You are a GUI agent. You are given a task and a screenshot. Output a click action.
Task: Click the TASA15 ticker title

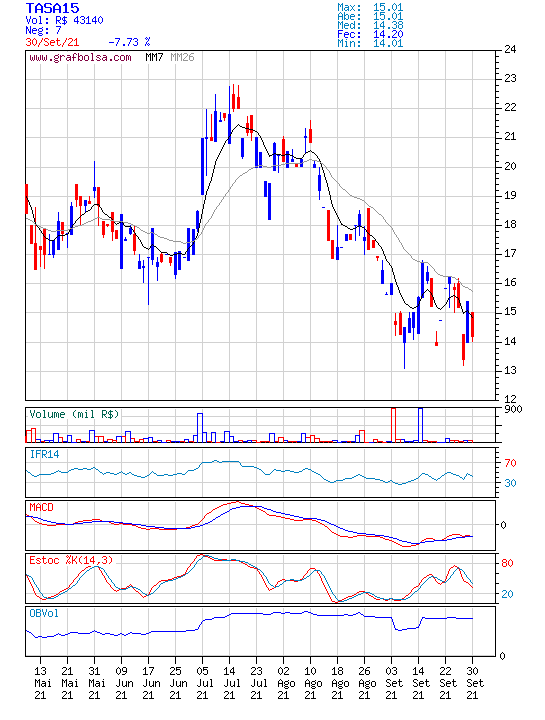click(52, 8)
